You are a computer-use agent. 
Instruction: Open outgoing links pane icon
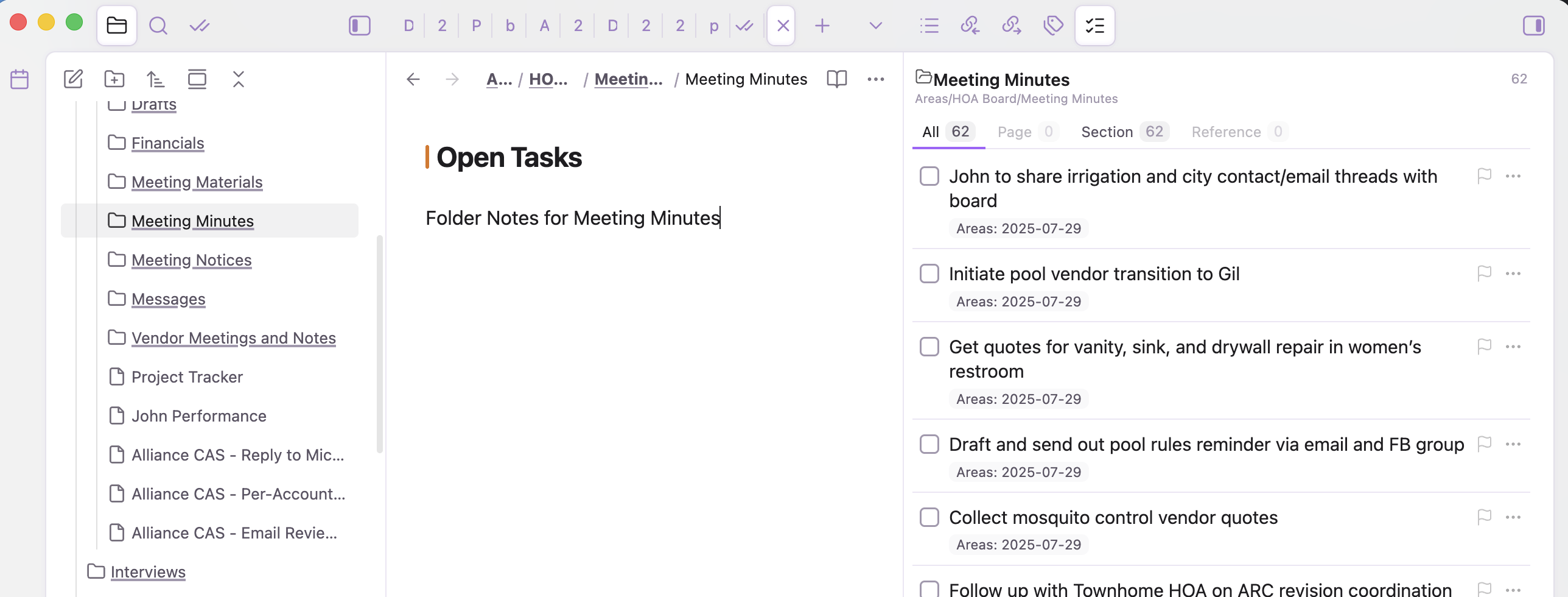[1012, 26]
